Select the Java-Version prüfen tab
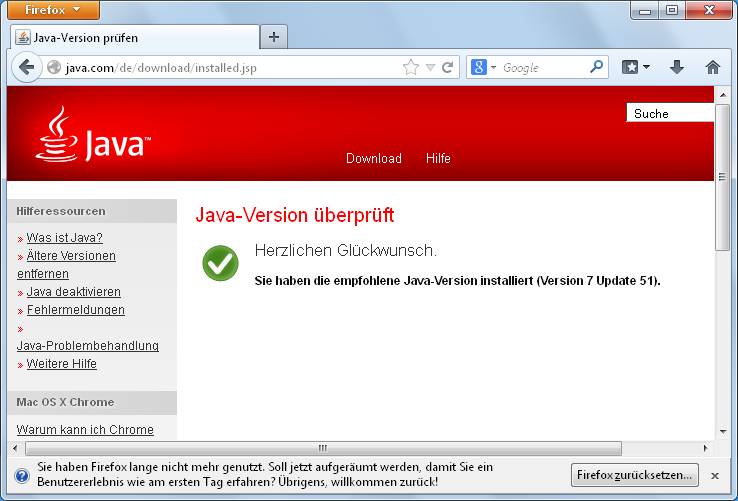Image resolution: width=738 pixels, height=501 pixels. [135, 37]
